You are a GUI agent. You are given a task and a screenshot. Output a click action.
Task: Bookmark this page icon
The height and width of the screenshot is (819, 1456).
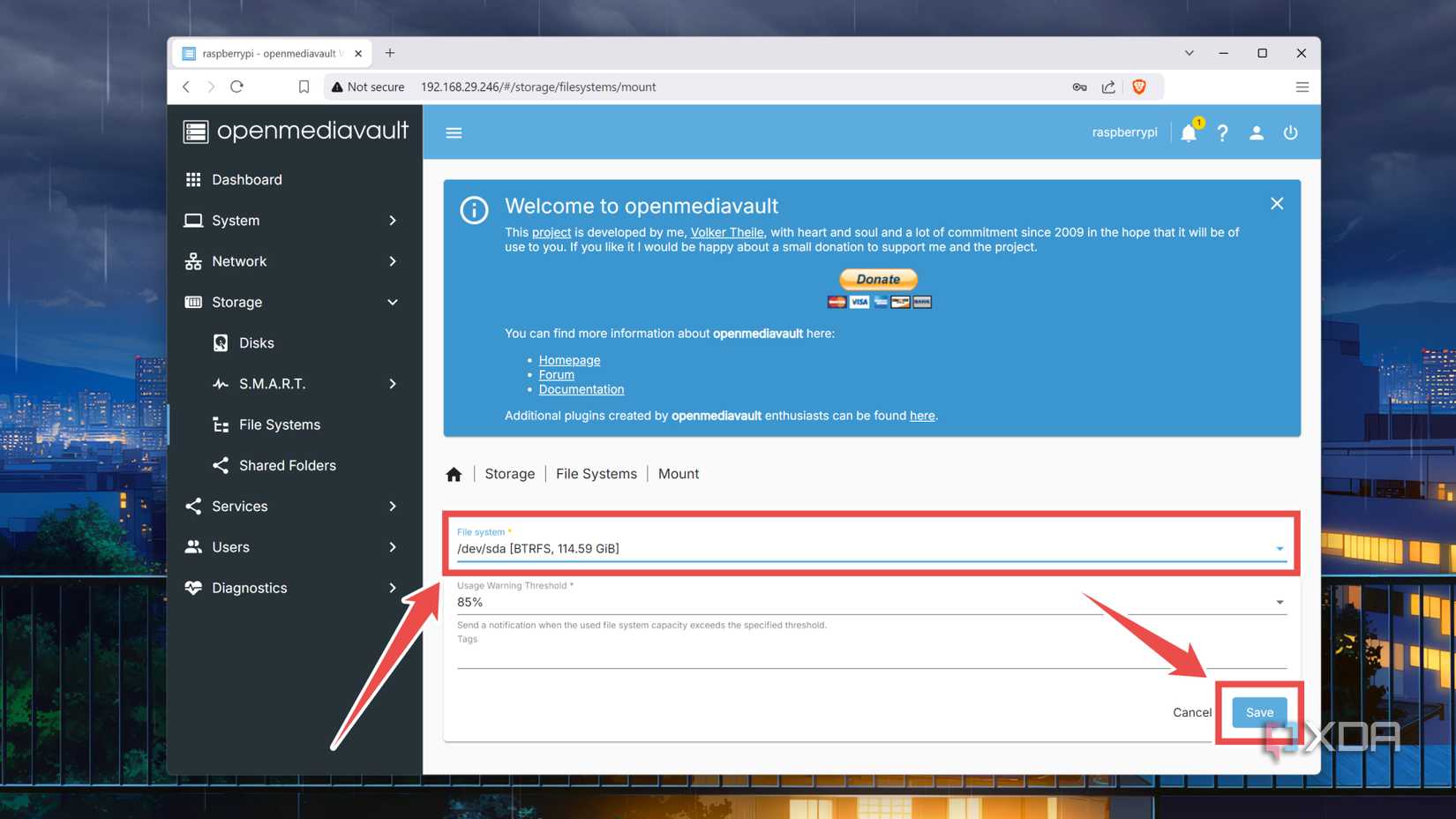(304, 86)
